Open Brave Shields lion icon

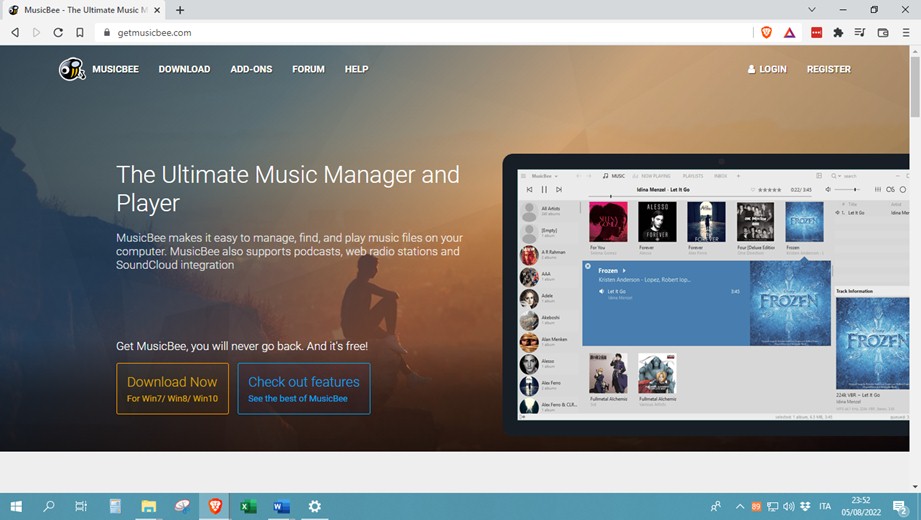pos(767,32)
